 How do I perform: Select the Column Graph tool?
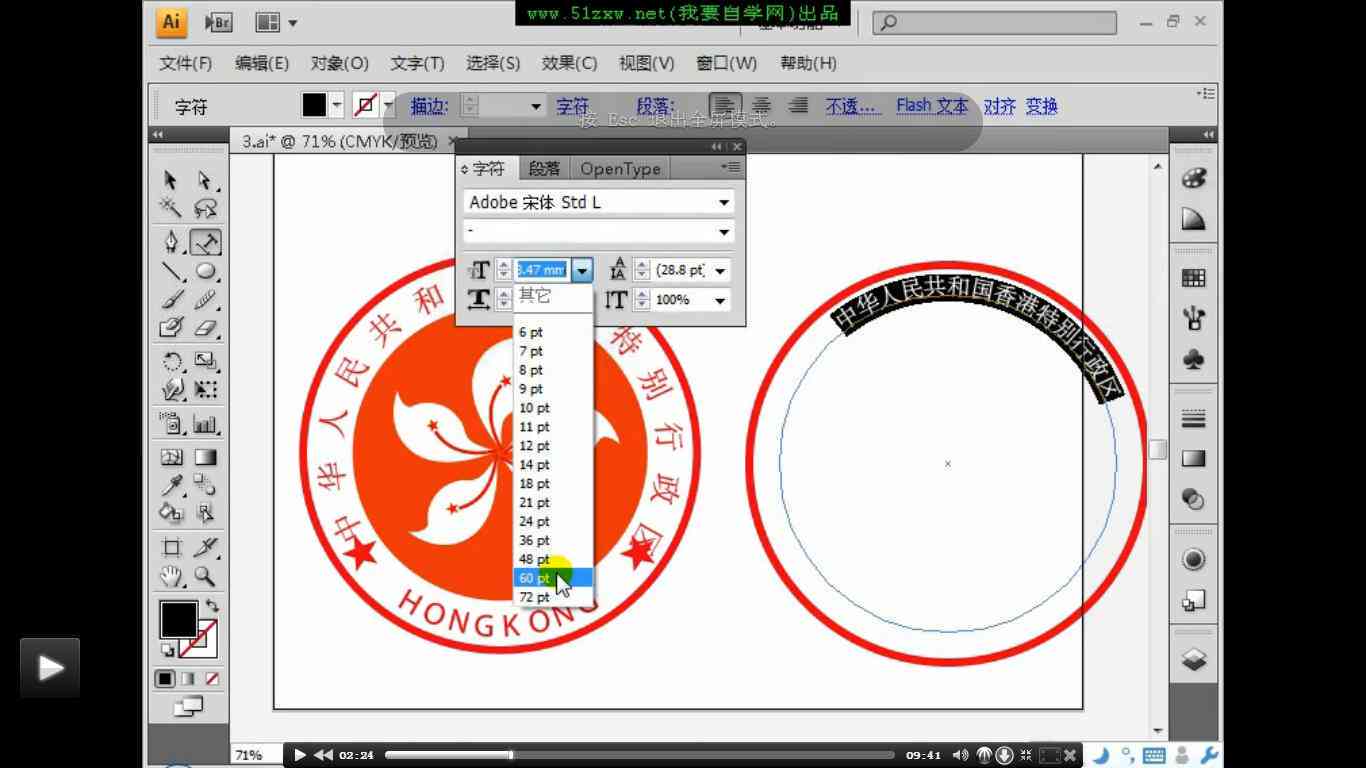coord(205,424)
